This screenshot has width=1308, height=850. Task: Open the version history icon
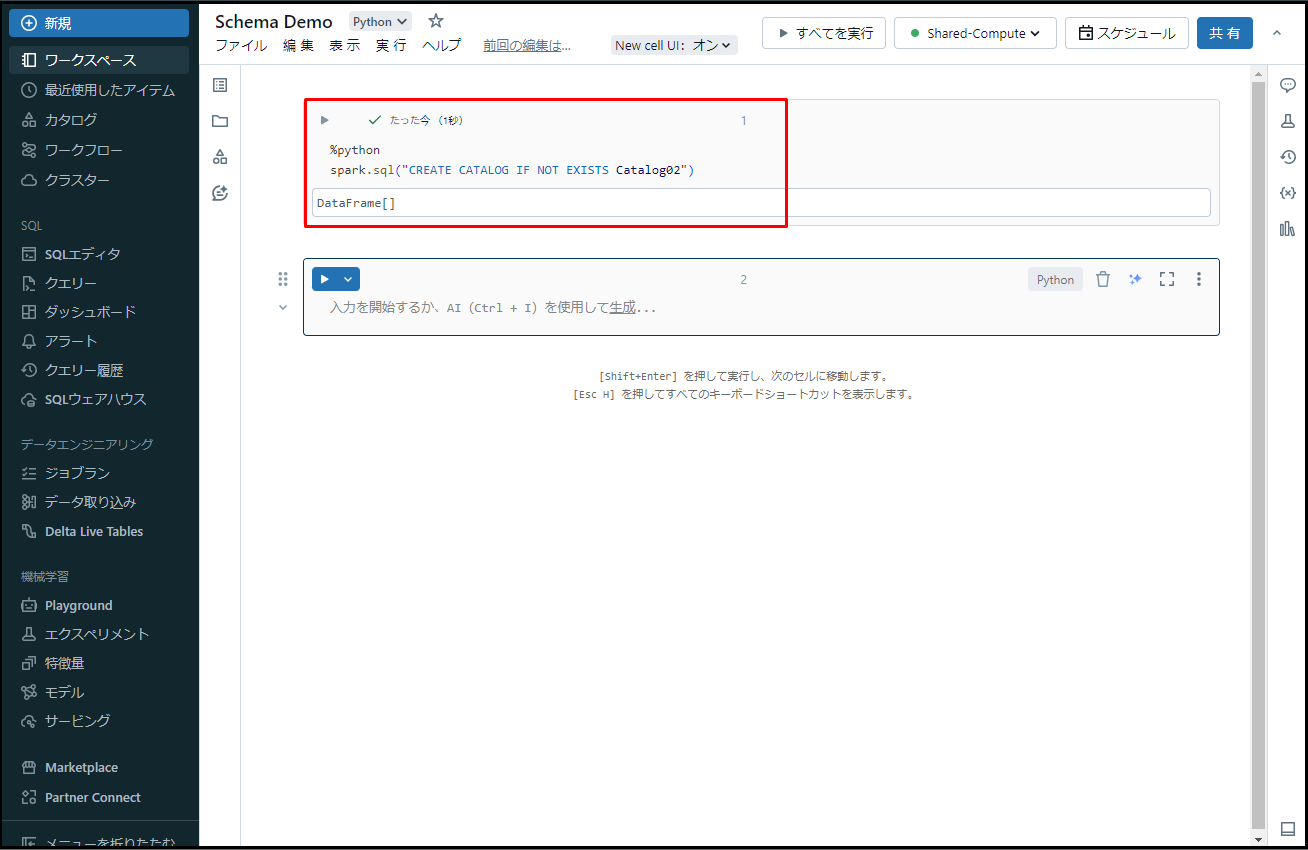[x=1288, y=157]
